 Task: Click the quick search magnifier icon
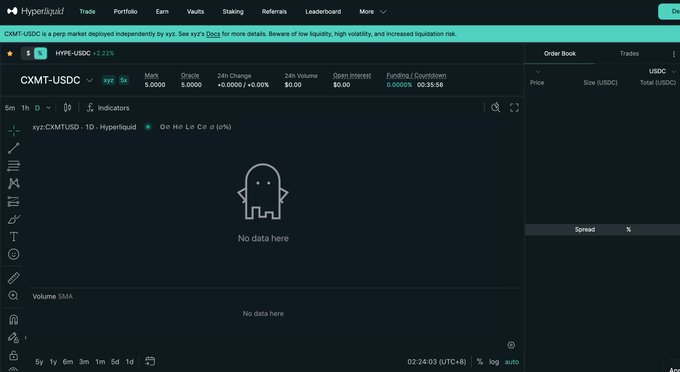[x=495, y=108]
